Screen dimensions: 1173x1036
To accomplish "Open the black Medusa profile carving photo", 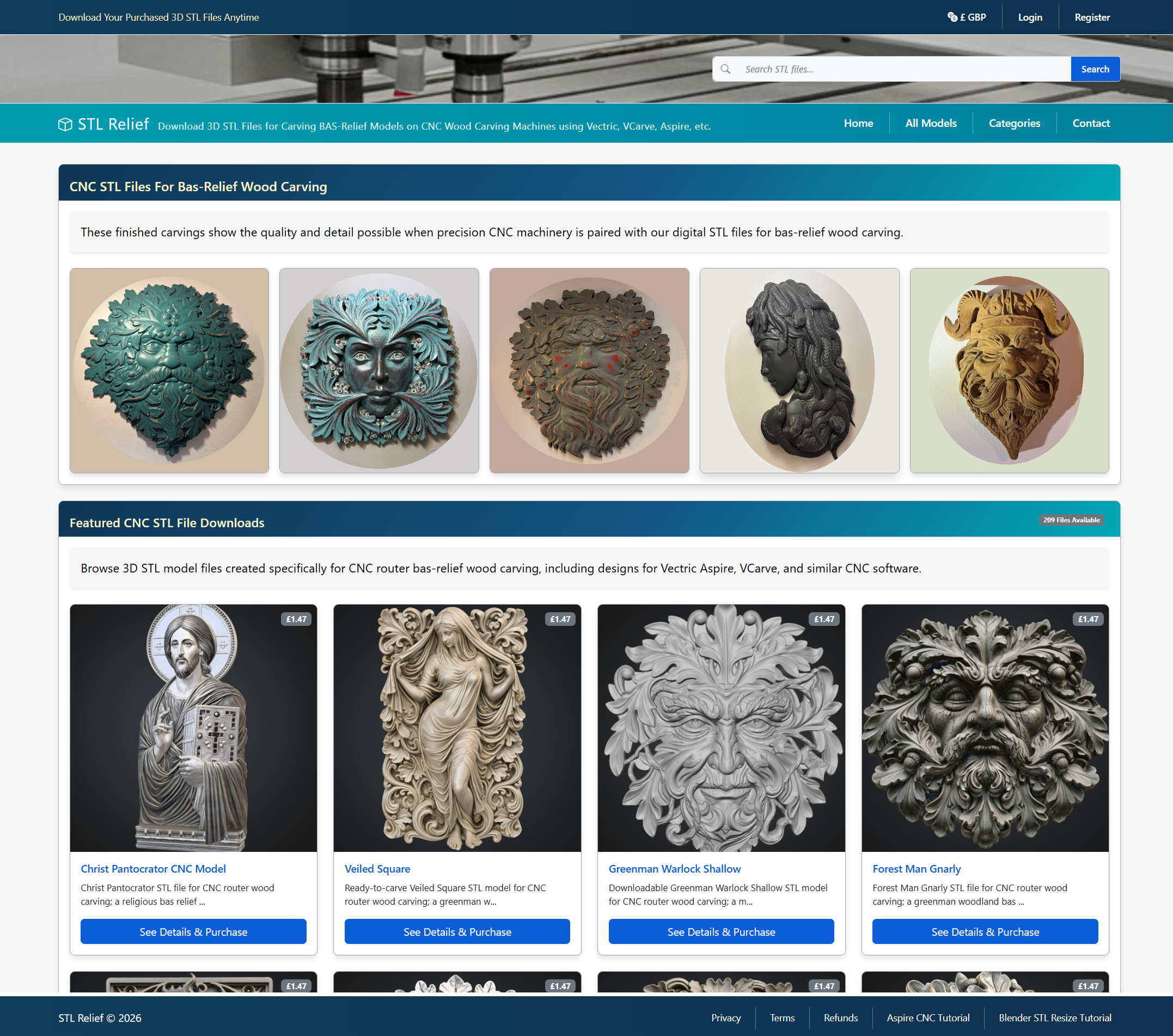I will coord(799,371).
